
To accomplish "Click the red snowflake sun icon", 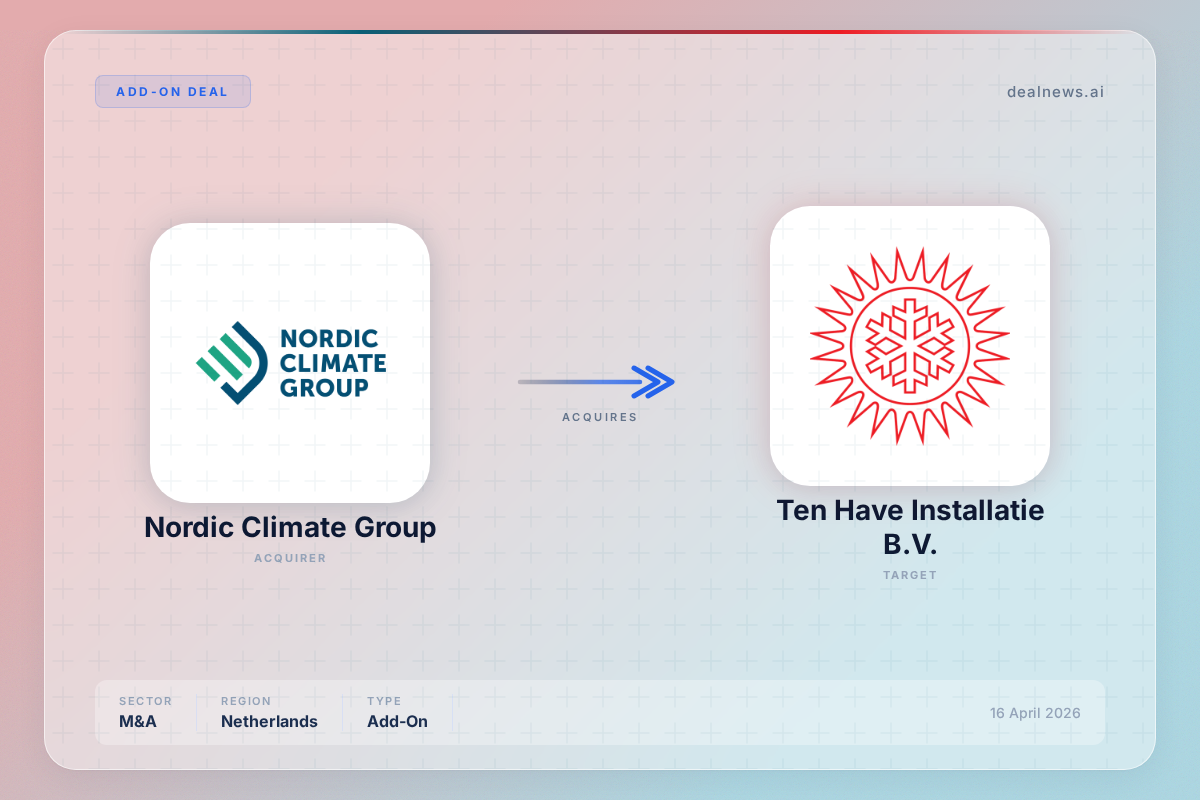I will 910,346.
